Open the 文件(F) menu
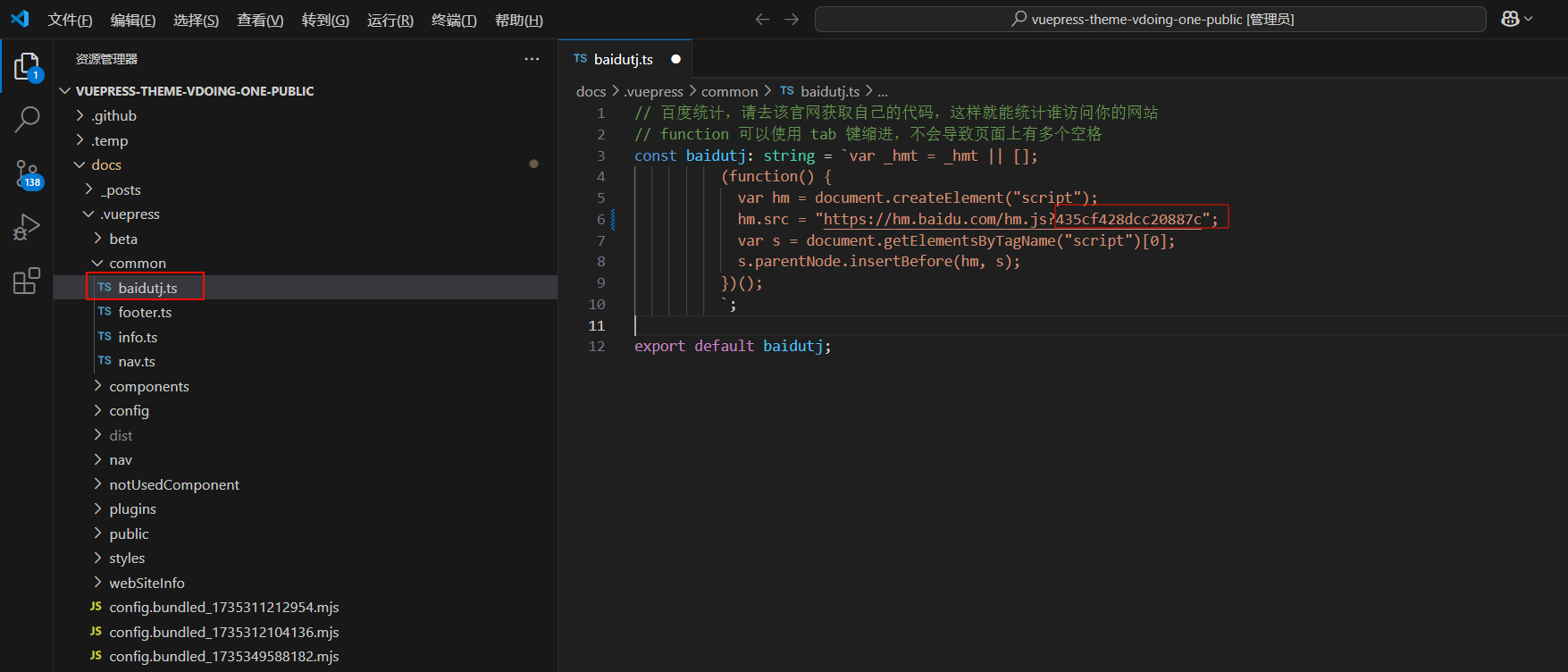The height and width of the screenshot is (672, 1568). click(x=70, y=20)
